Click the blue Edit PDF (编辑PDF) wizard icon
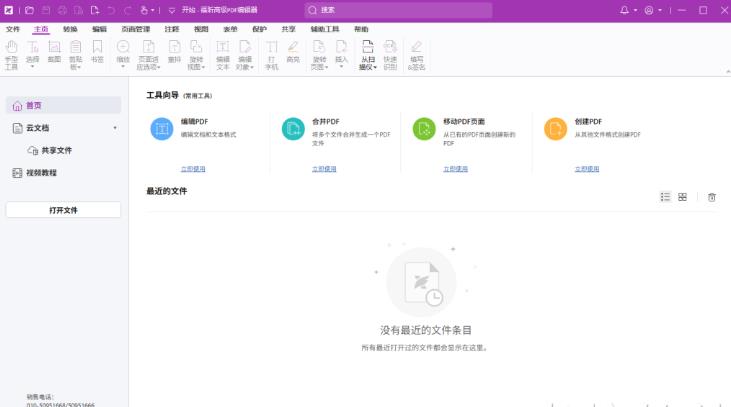This screenshot has width=731, height=407. click(x=162, y=129)
